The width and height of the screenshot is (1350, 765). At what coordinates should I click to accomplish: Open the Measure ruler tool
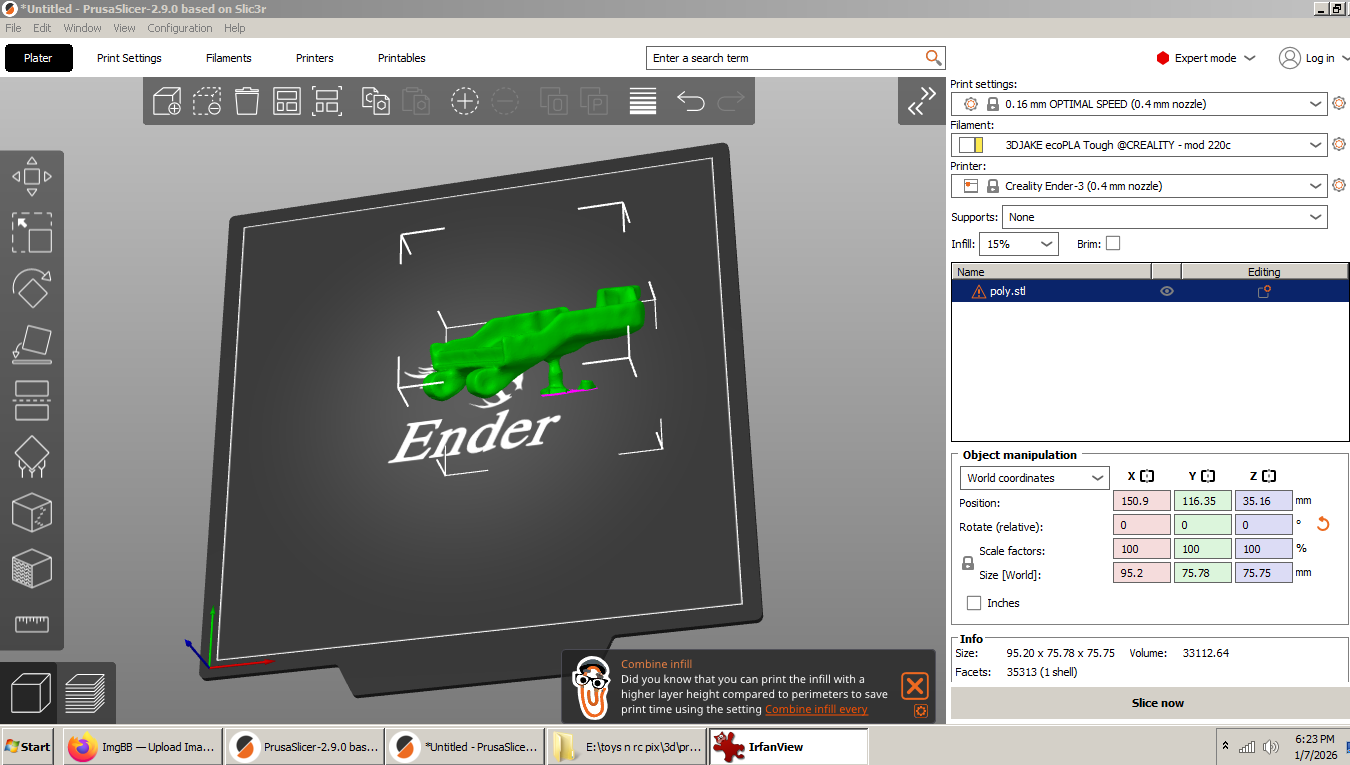pos(32,625)
